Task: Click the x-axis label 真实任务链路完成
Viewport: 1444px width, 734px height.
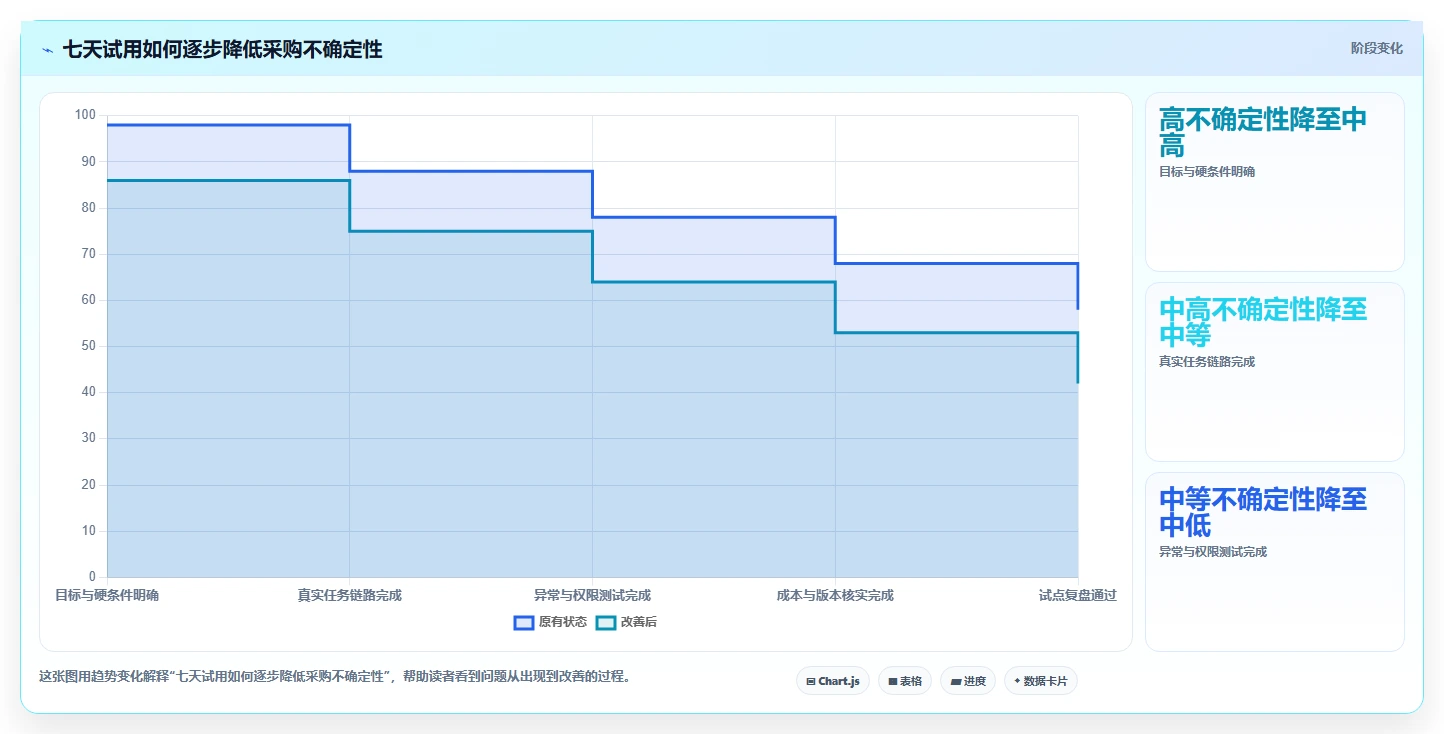Action: (349, 595)
